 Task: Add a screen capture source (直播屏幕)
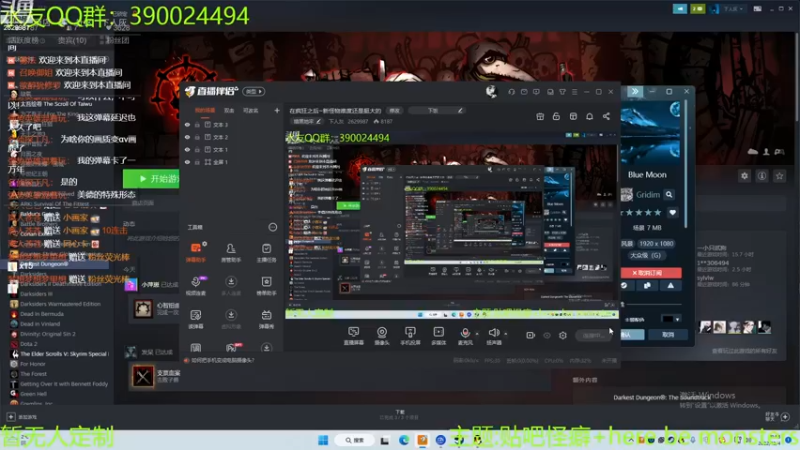pos(353,336)
